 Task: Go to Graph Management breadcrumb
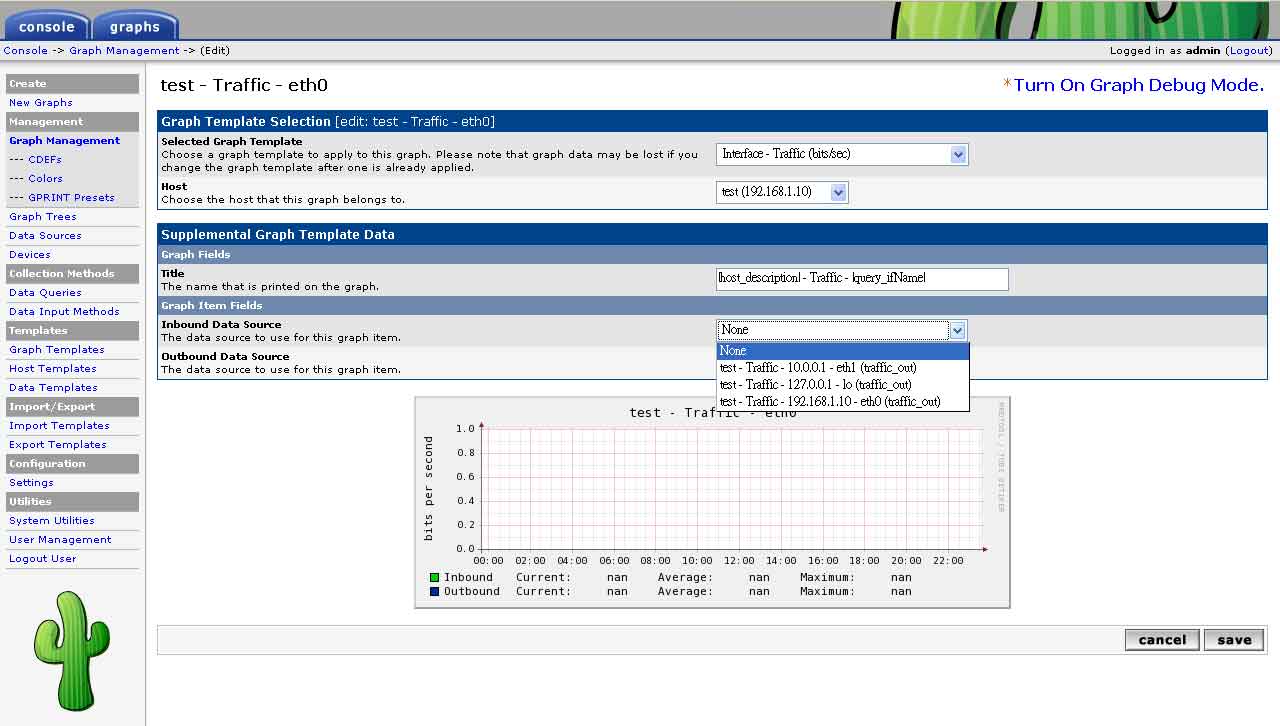124,50
